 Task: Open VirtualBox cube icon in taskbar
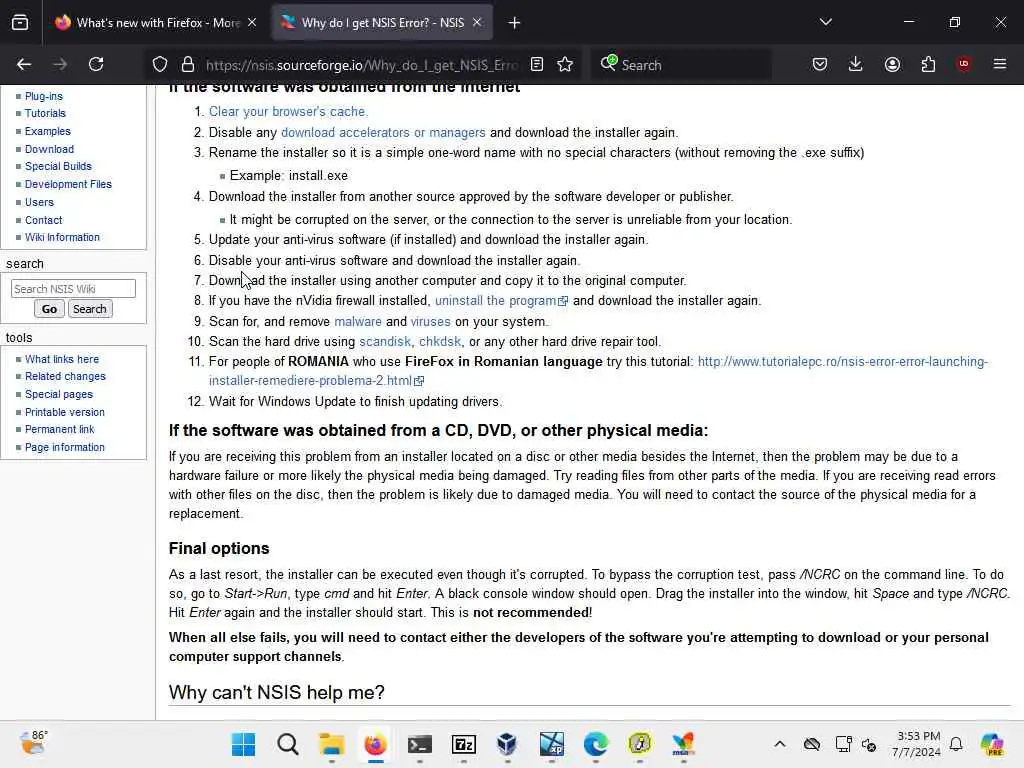click(507, 744)
